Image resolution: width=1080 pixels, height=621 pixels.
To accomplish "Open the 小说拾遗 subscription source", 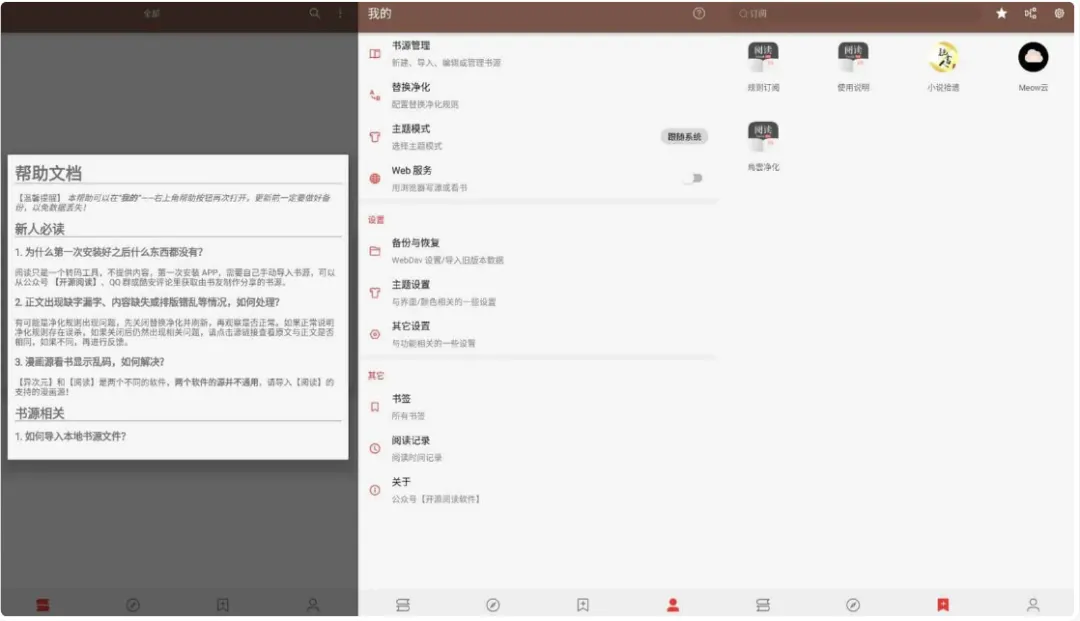I will pos(943,66).
